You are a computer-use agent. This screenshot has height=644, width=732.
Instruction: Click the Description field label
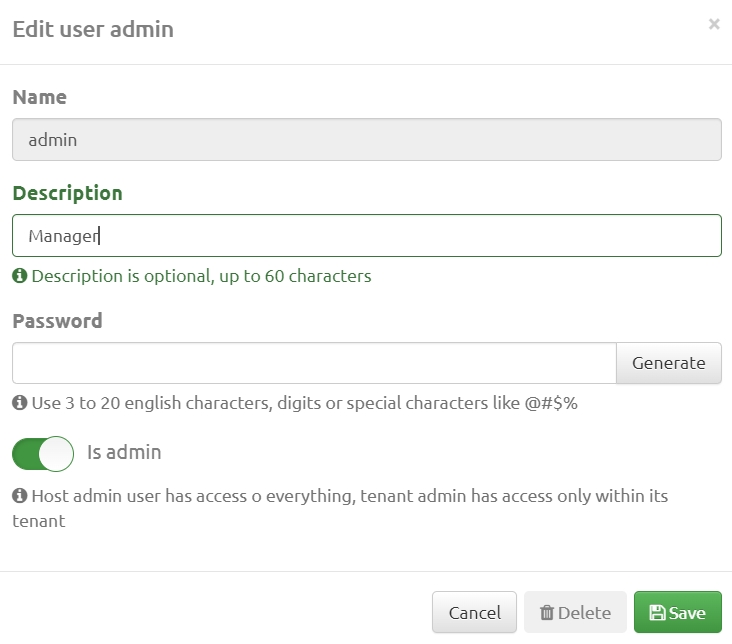tap(67, 193)
